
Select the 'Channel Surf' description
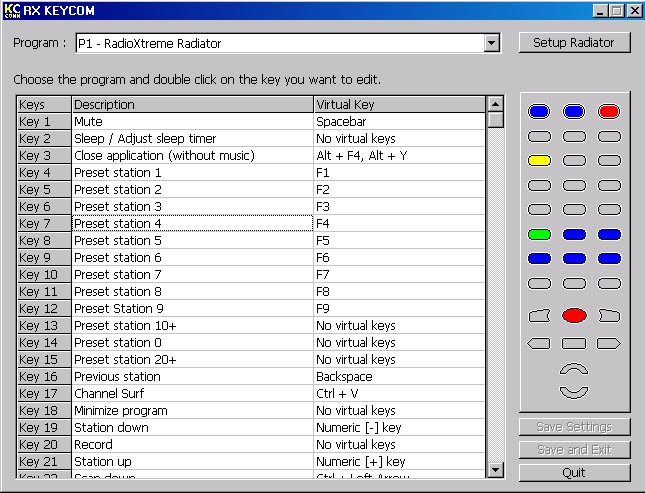193,393
